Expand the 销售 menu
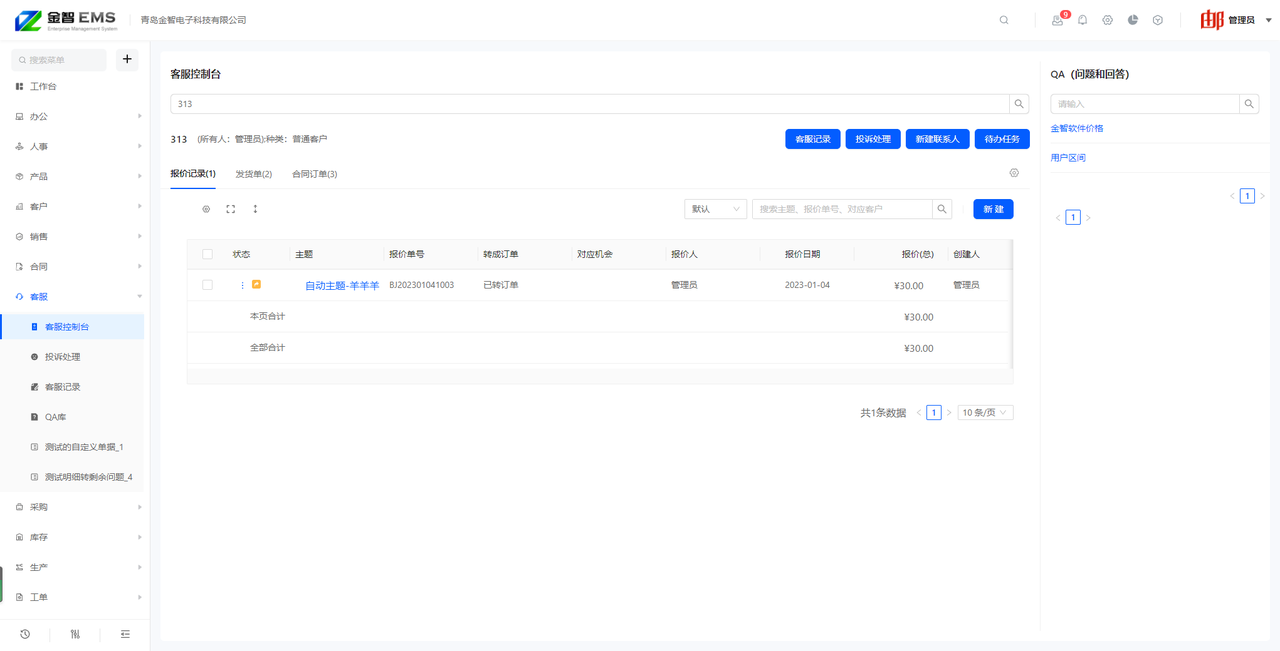Viewport: 1280px width, 651px height. pos(75,237)
